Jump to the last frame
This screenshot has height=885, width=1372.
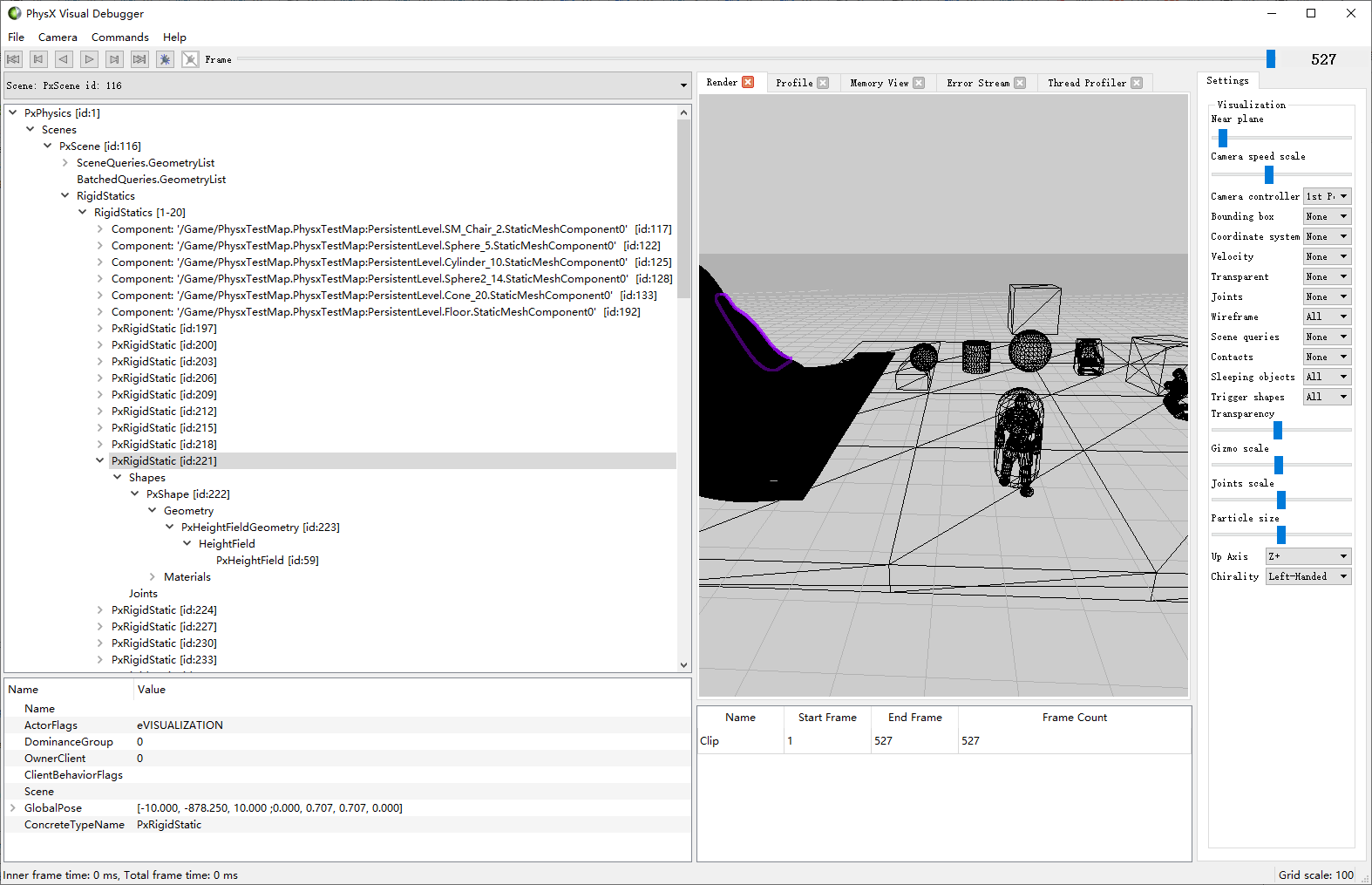pyautogui.click(x=139, y=59)
